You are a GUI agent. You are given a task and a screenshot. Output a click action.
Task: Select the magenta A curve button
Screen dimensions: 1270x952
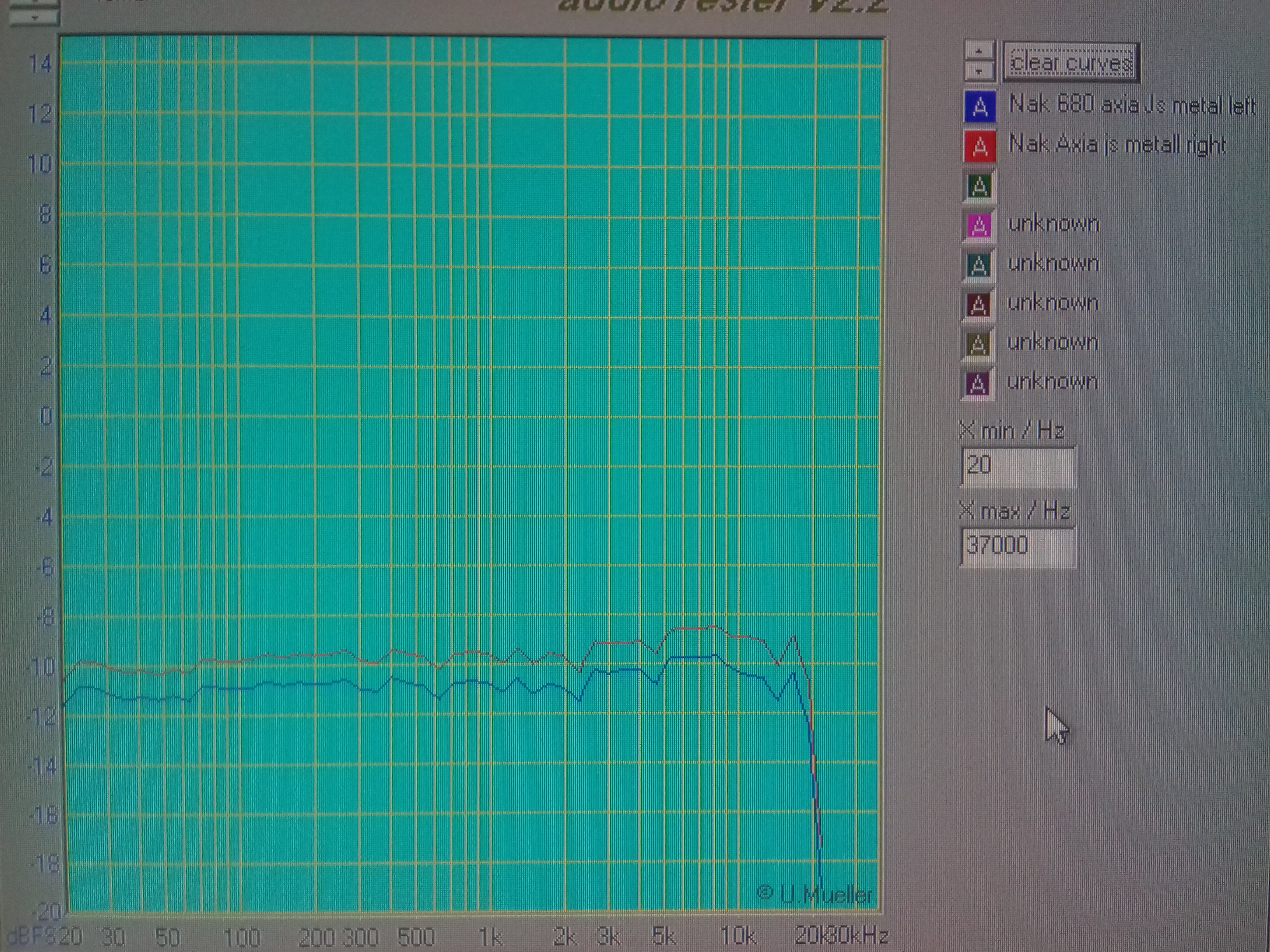pos(979,225)
